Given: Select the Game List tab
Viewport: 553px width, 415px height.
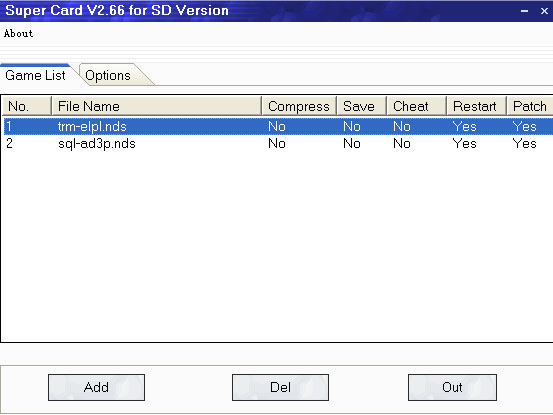Looking at the screenshot, I should pyautogui.click(x=35, y=75).
